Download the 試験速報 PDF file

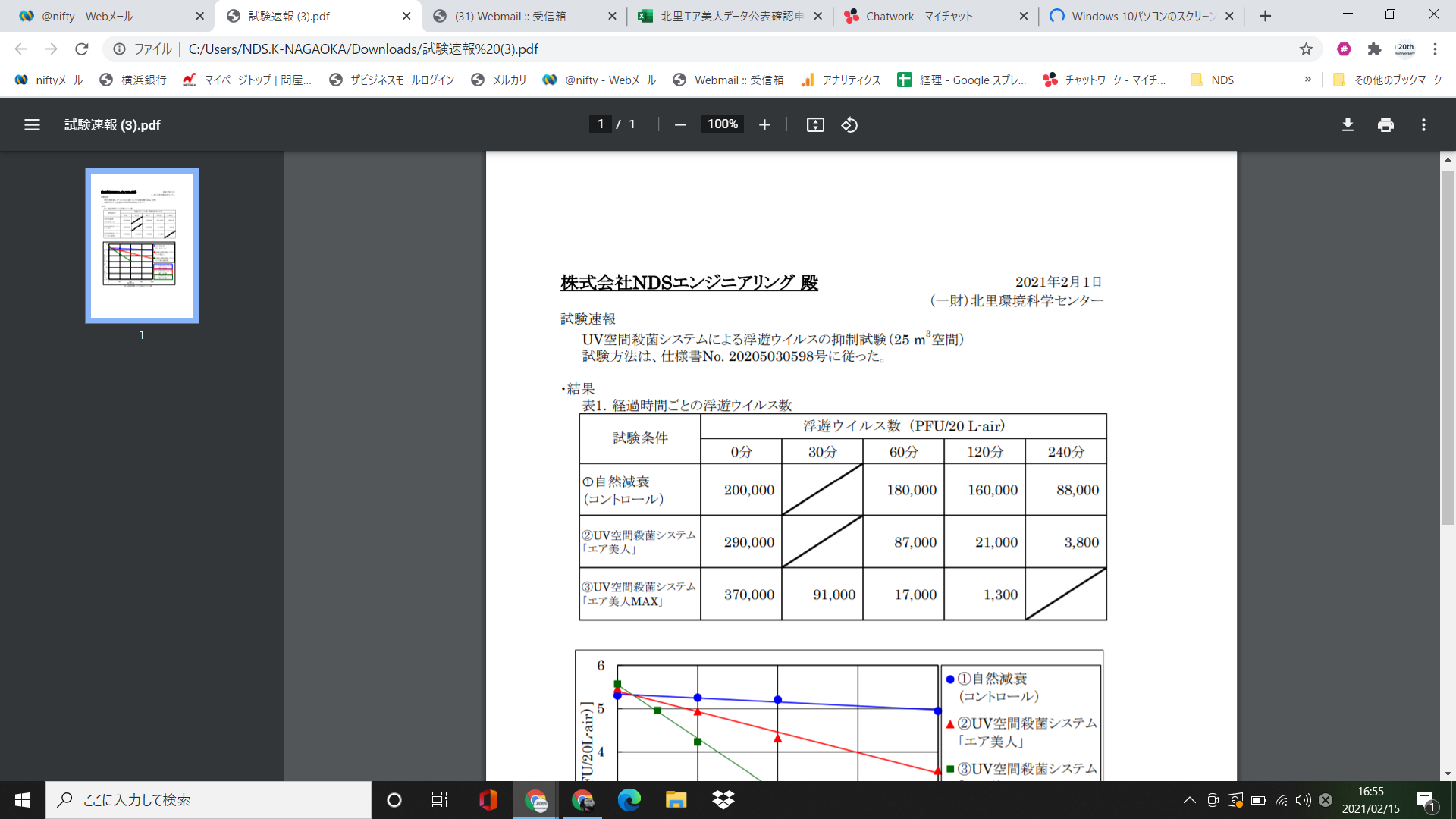point(1347,124)
